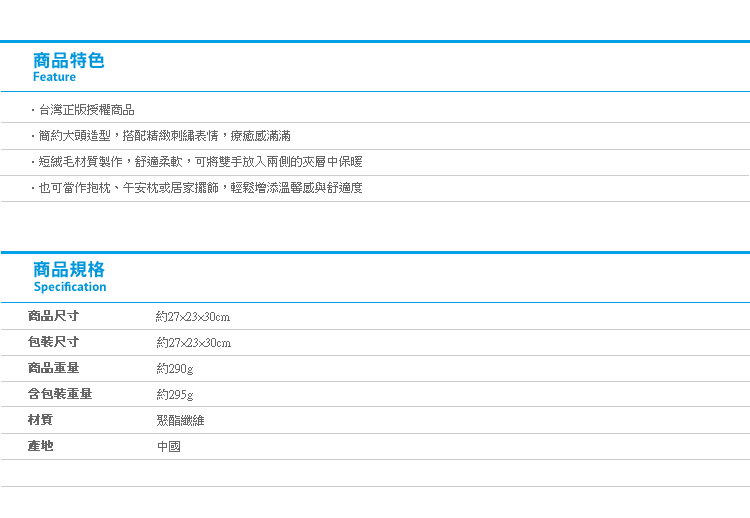Select the 商品尺寸 row label
The height and width of the screenshot is (518, 750).
[53, 316]
